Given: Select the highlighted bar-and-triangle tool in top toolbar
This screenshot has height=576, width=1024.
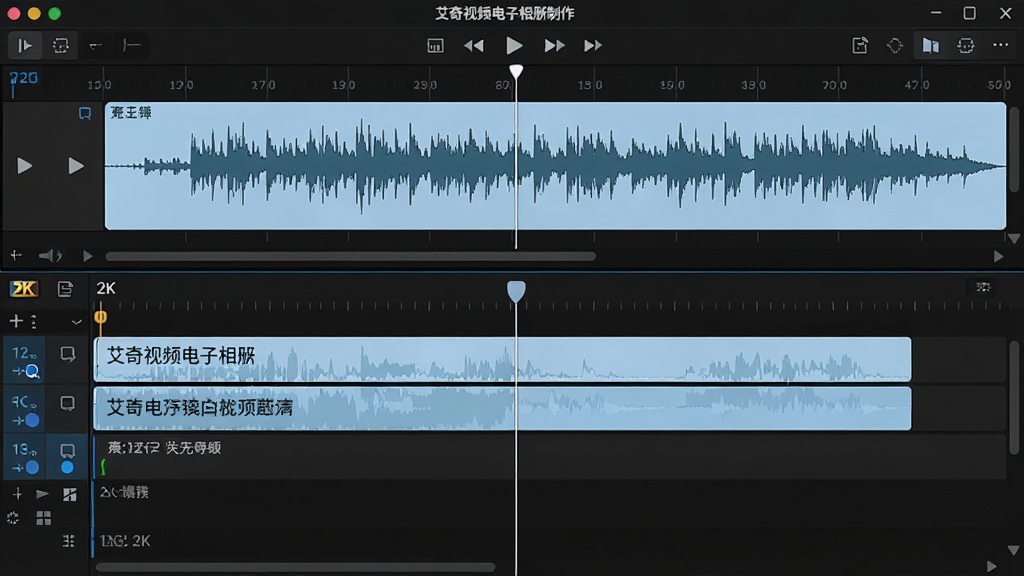Looking at the screenshot, I should (25, 46).
